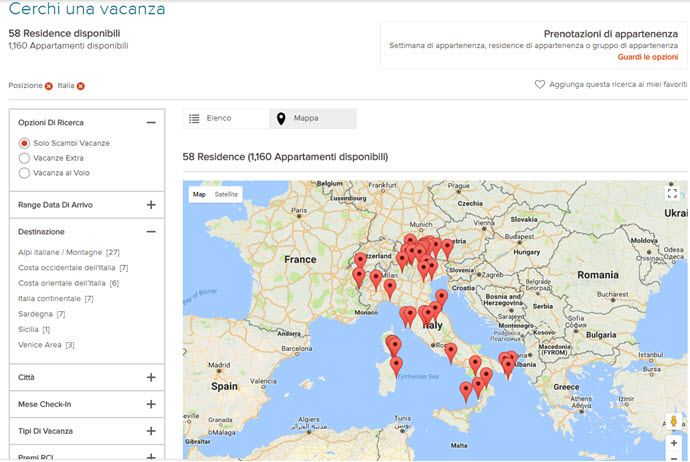The width and height of the screenshot is (690, 462).
Task: Remove the Italia filter tag
Action: 80,86
